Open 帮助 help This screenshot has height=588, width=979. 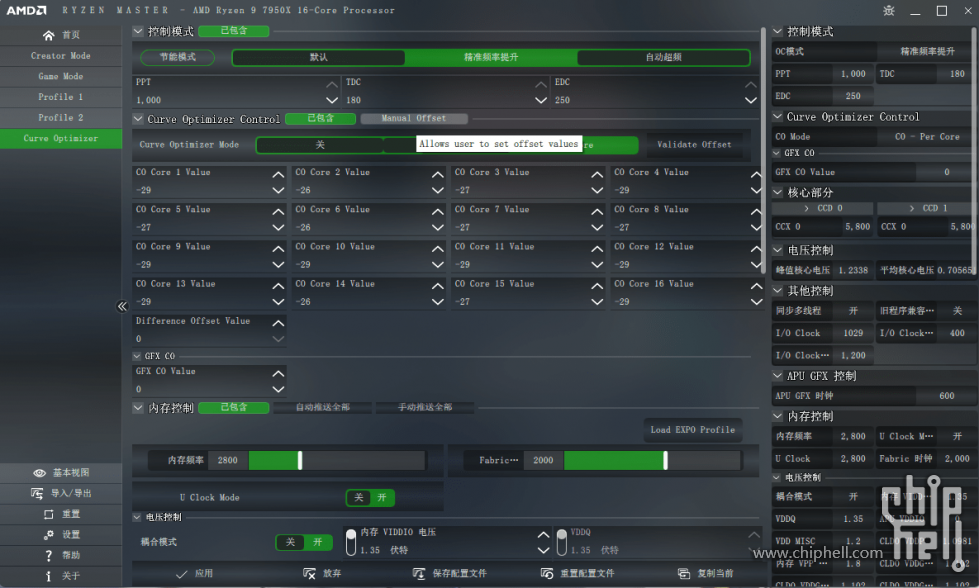tap(61, 555)
